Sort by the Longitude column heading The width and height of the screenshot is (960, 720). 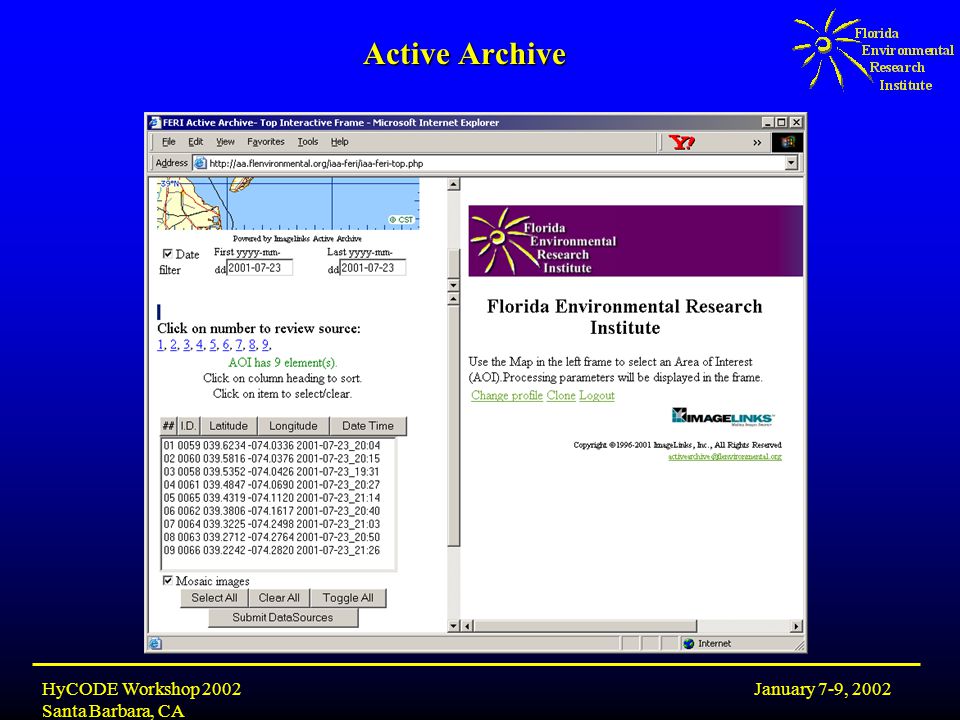[x=293, y=426]
